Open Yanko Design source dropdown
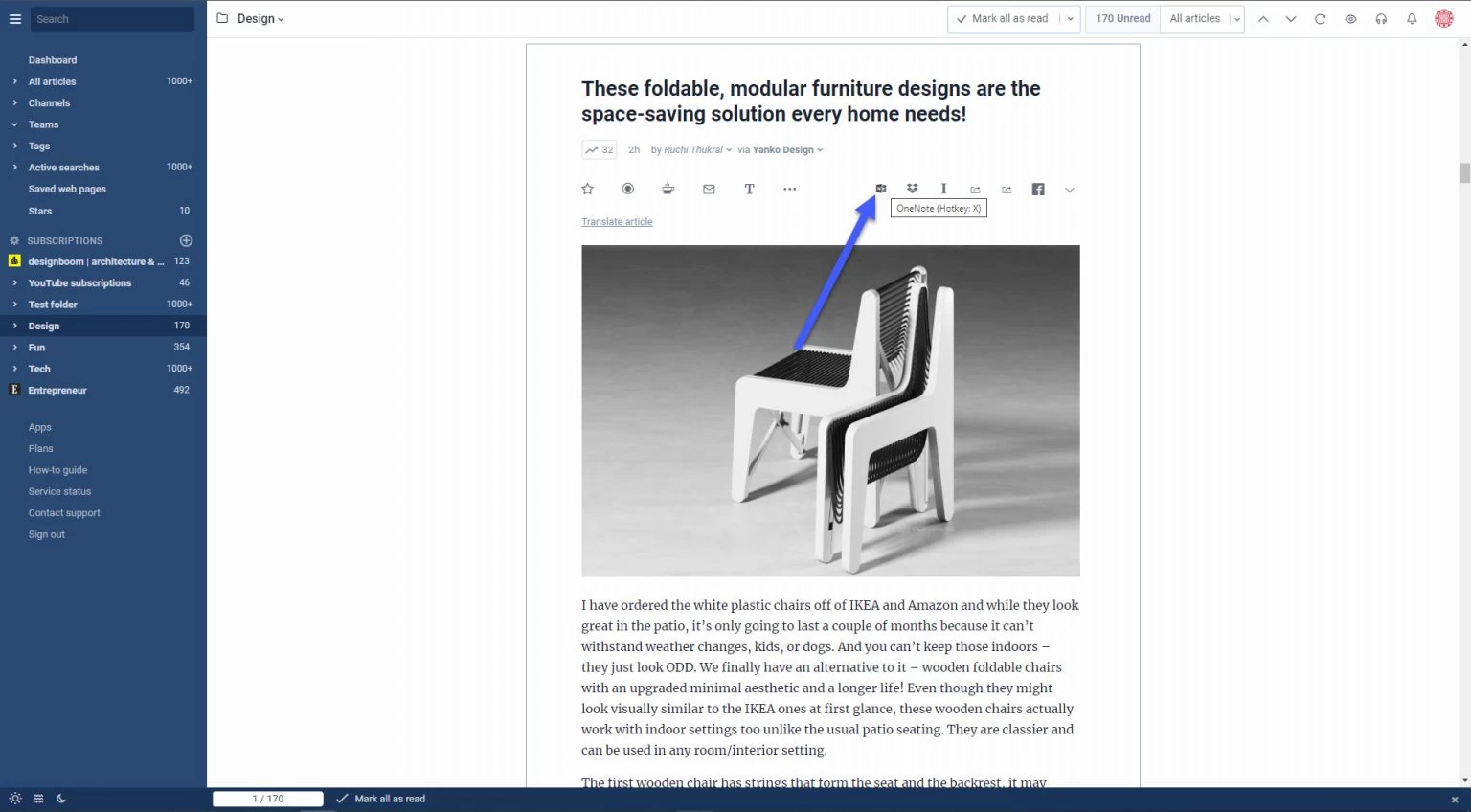This screenshot has width=1471, height=812. [787, 150]
